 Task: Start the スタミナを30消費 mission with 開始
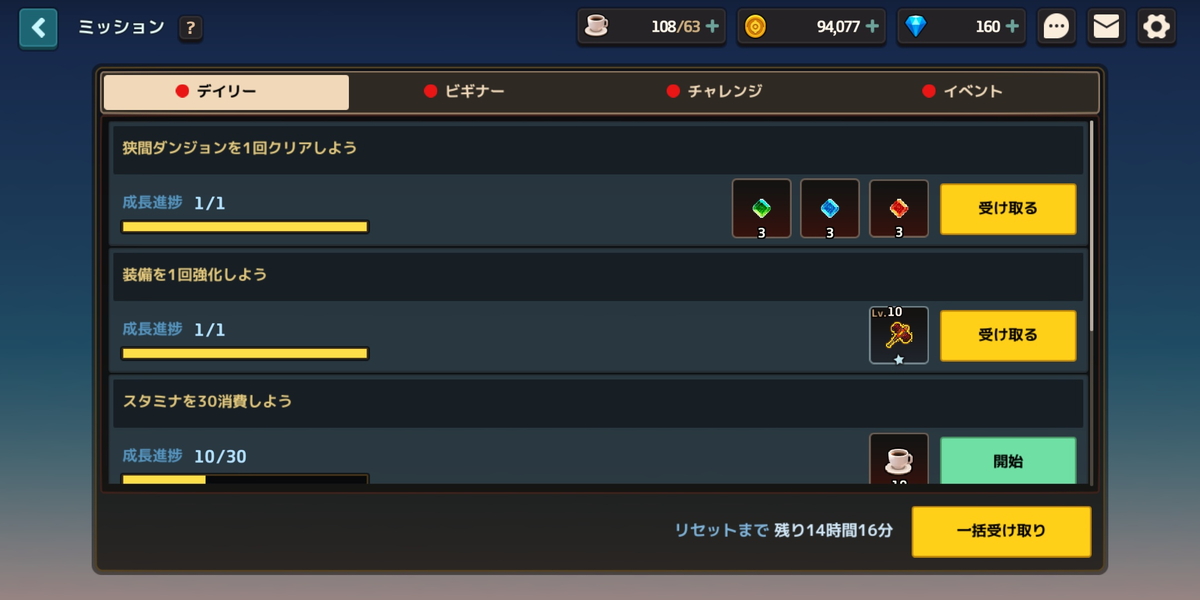pos(1008,461)
